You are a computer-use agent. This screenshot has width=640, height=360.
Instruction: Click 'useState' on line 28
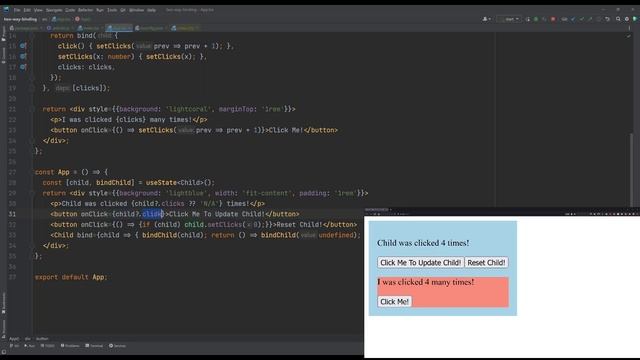[x=161, y=182]
